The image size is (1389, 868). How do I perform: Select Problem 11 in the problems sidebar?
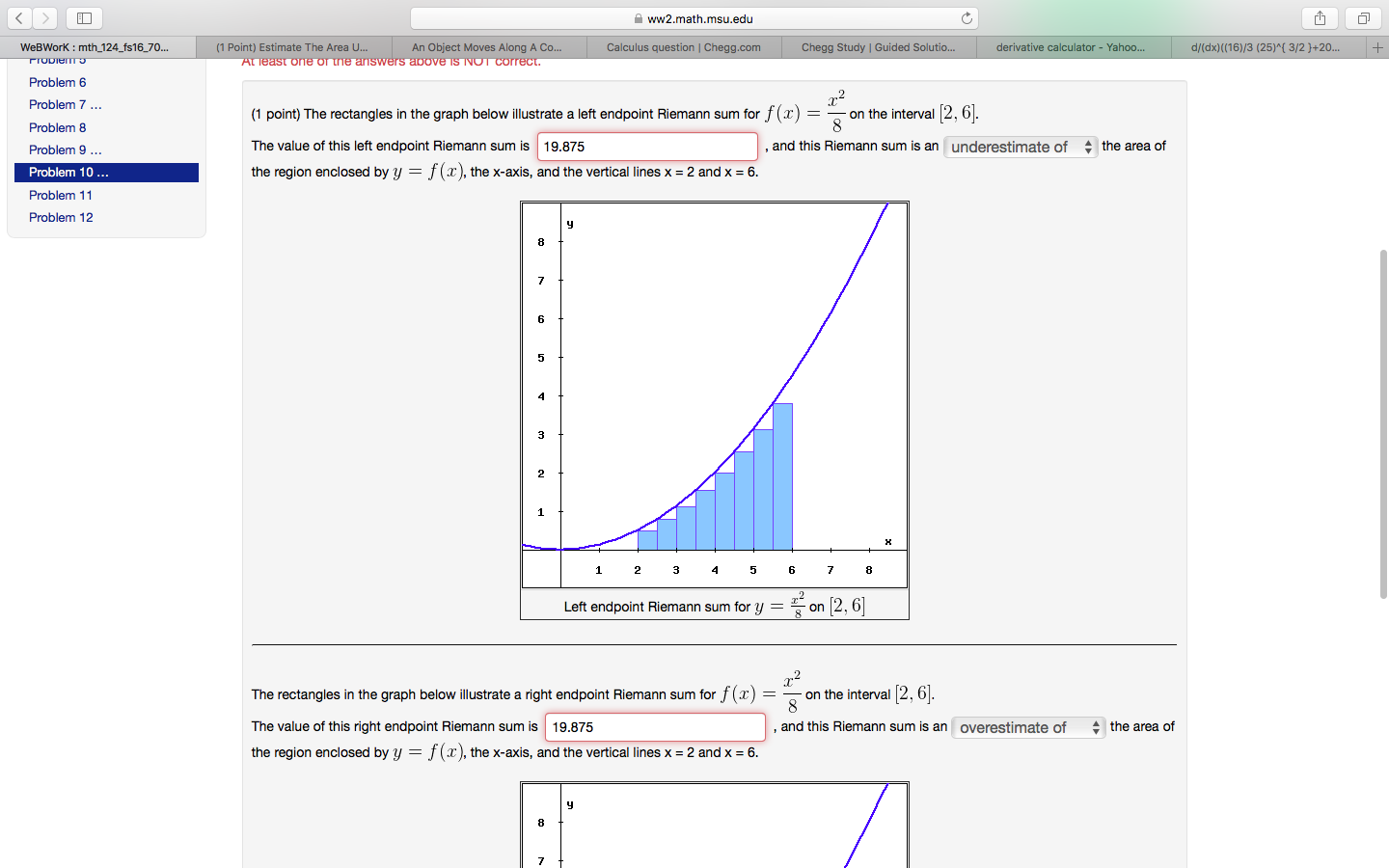pyautogui.click(x=60, y=195)
